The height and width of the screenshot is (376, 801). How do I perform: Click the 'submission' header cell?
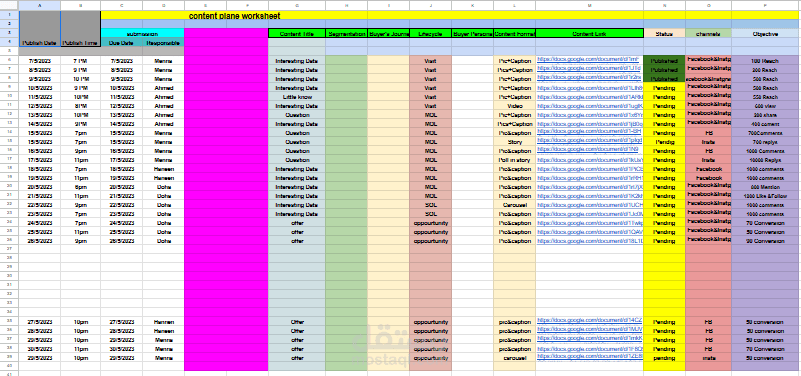pos(142,34)
